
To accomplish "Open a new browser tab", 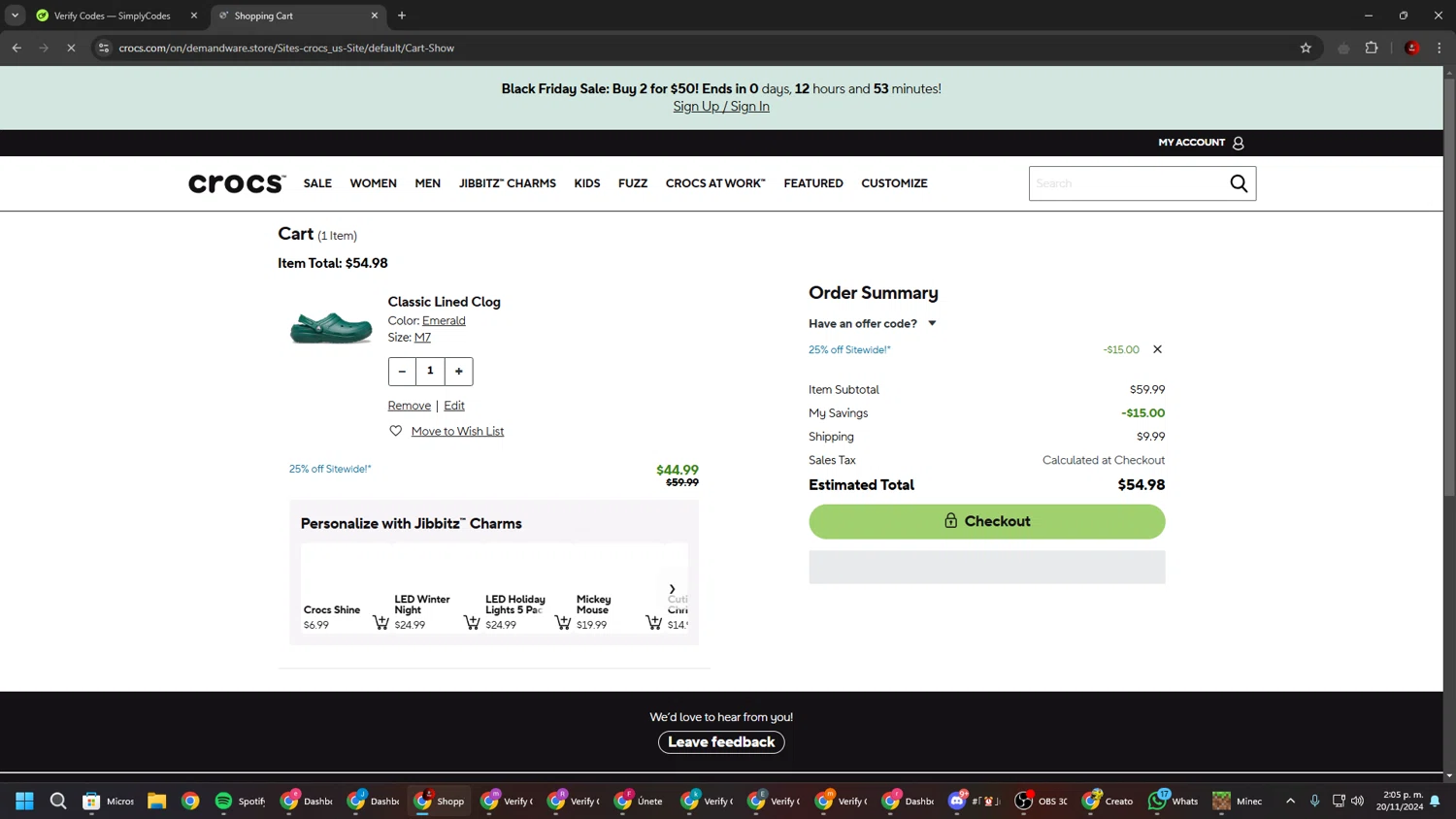I will click(x=402, y=16).
